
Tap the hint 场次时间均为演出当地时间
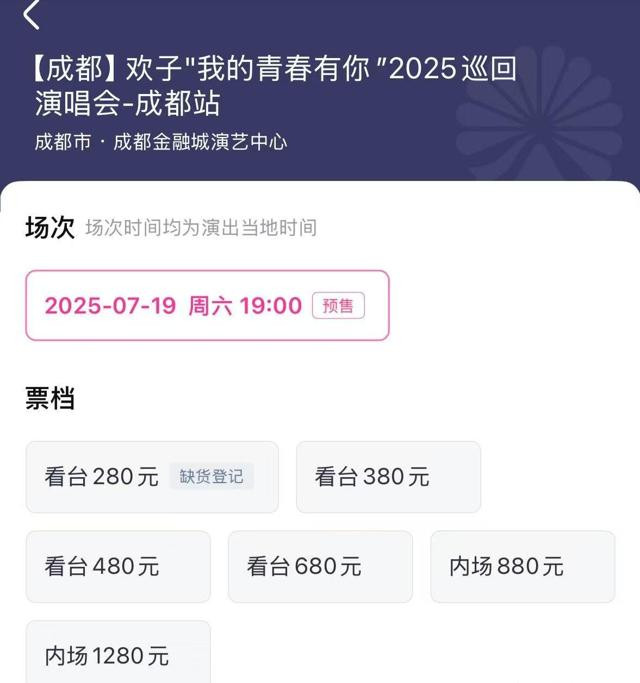(201, 228)
